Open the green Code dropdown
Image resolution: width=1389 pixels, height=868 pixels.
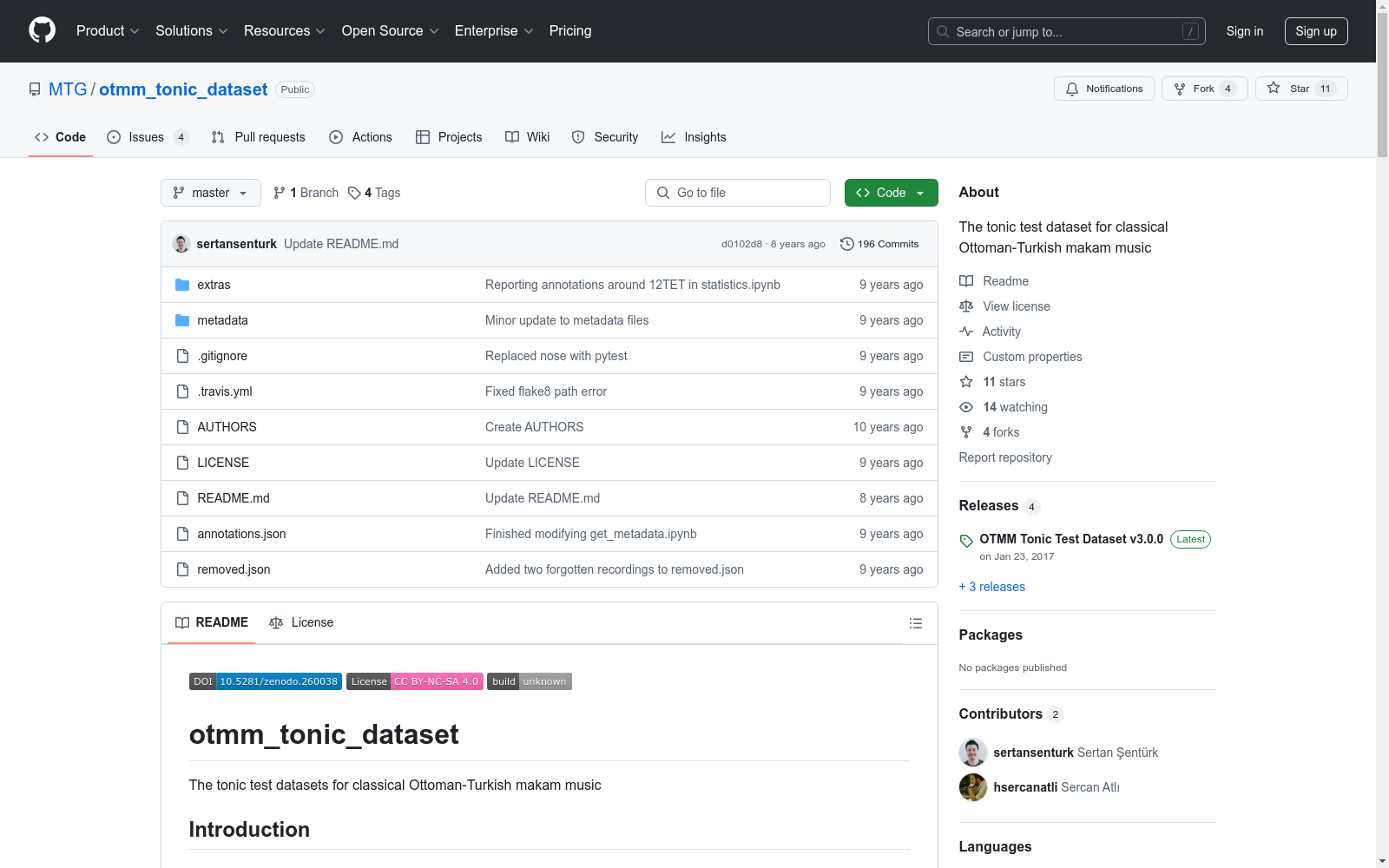891,193
